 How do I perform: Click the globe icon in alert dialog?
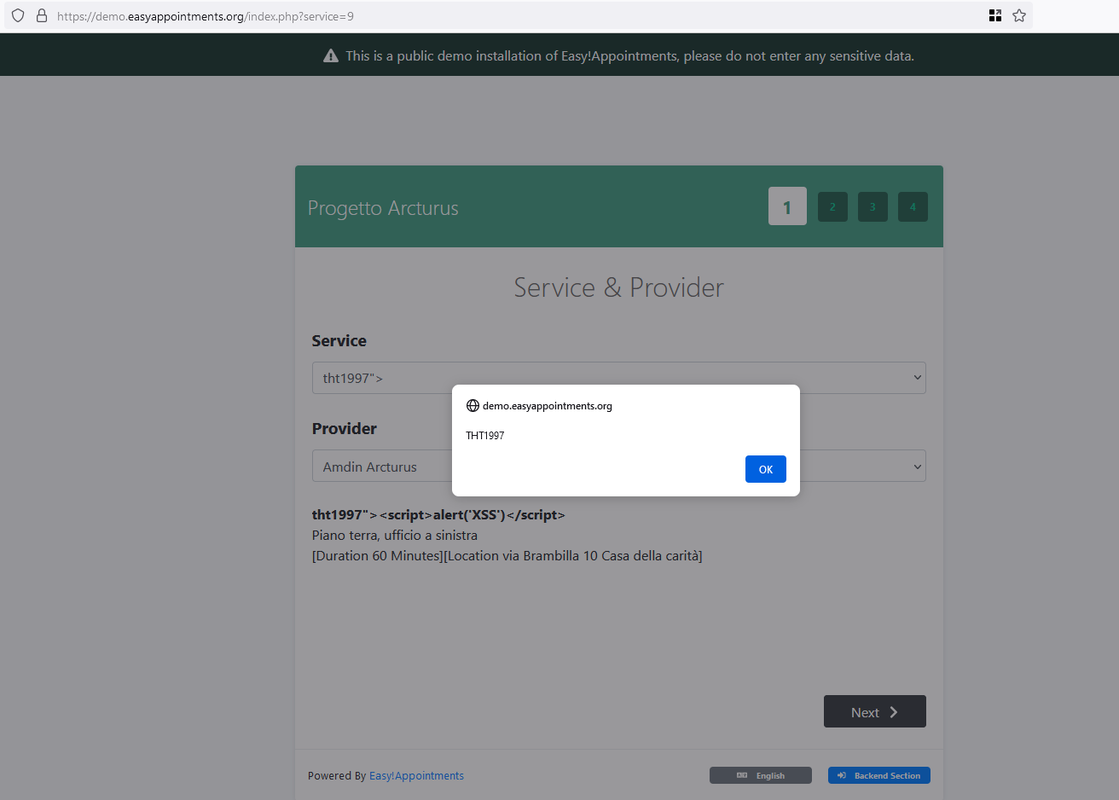click(x=472, y=405)
